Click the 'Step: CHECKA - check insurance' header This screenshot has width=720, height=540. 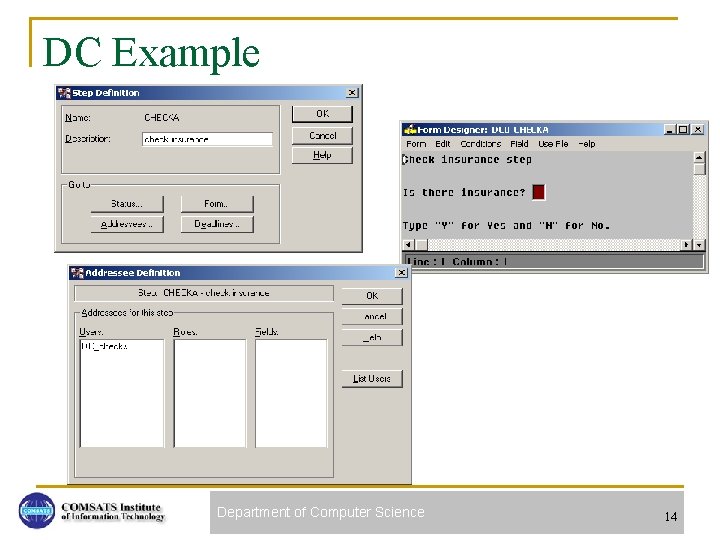tap(204, 293)
